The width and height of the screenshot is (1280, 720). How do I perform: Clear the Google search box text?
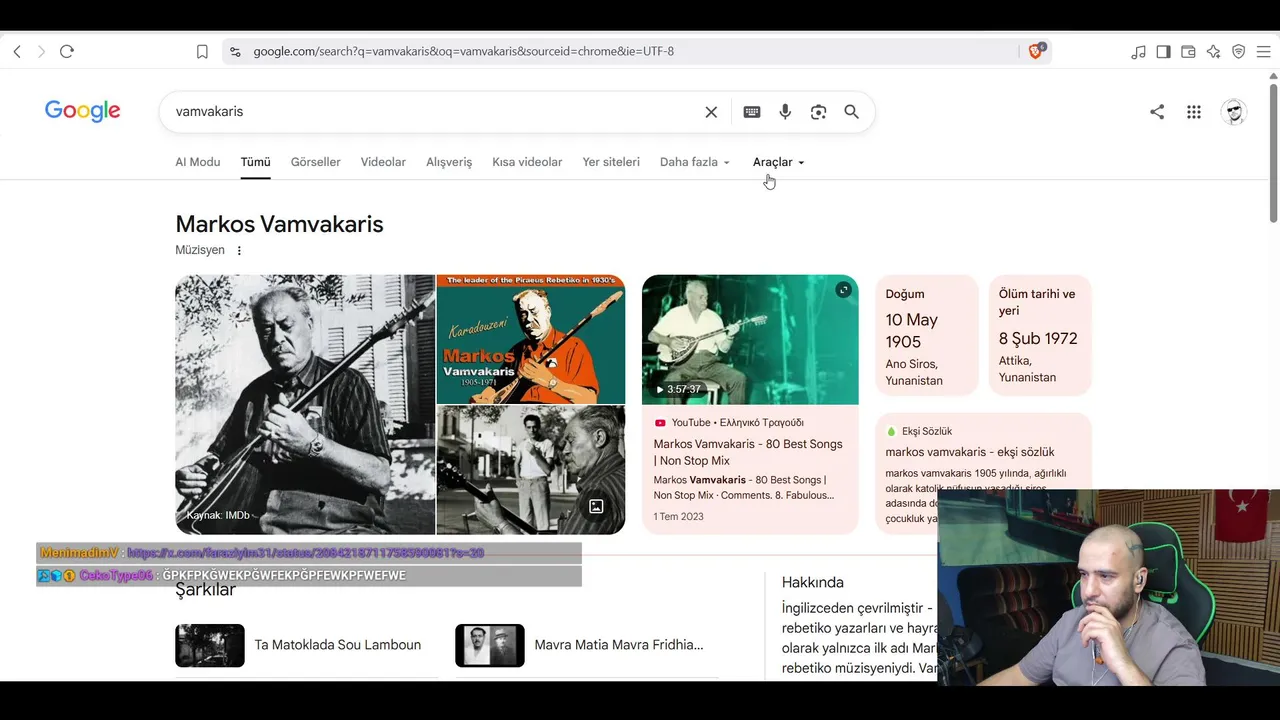click(711, 112)
